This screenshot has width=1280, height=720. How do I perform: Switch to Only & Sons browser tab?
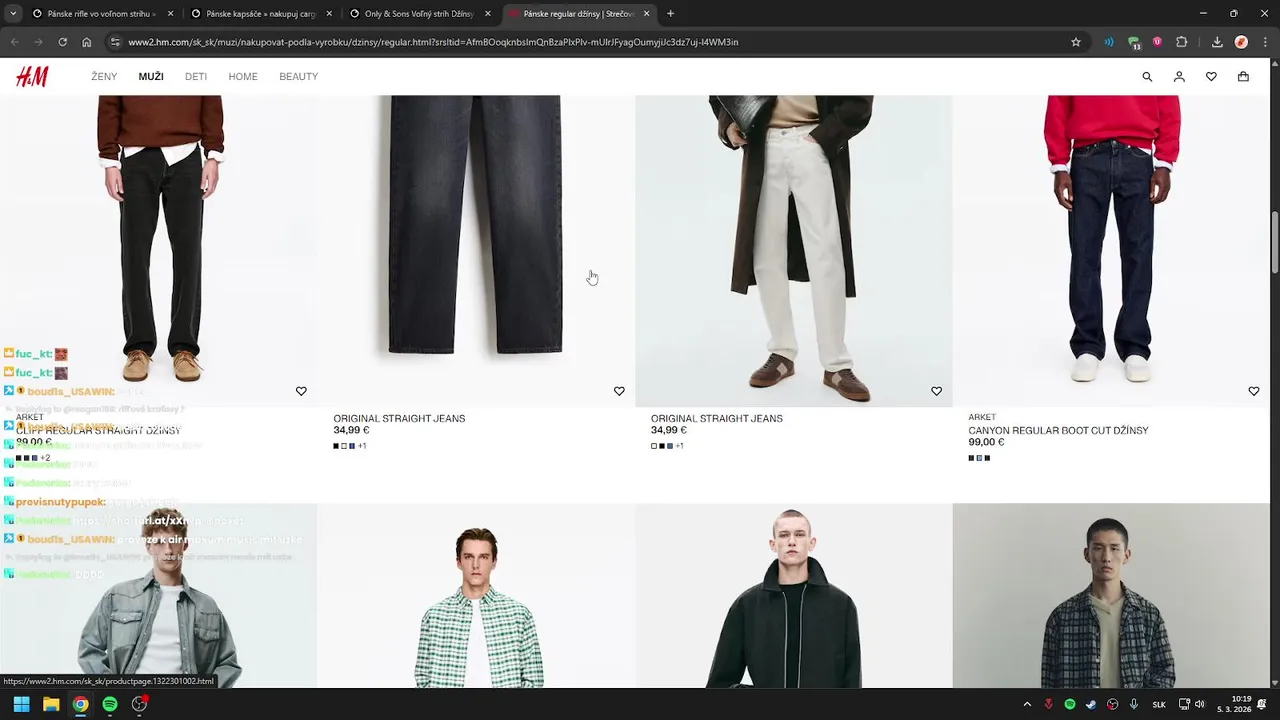(x=419, y=14)
